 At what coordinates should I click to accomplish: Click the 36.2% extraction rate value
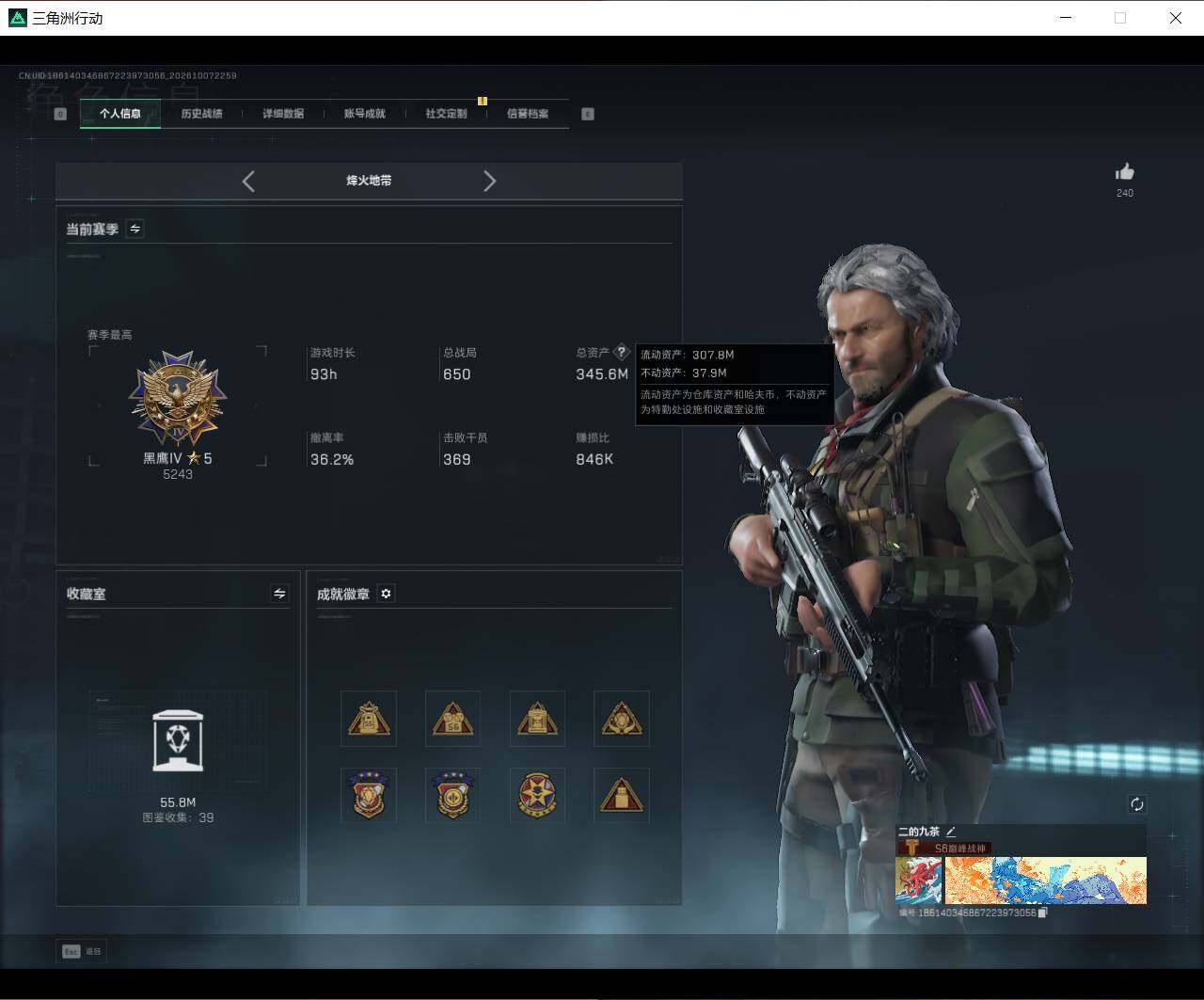(332, 460)
